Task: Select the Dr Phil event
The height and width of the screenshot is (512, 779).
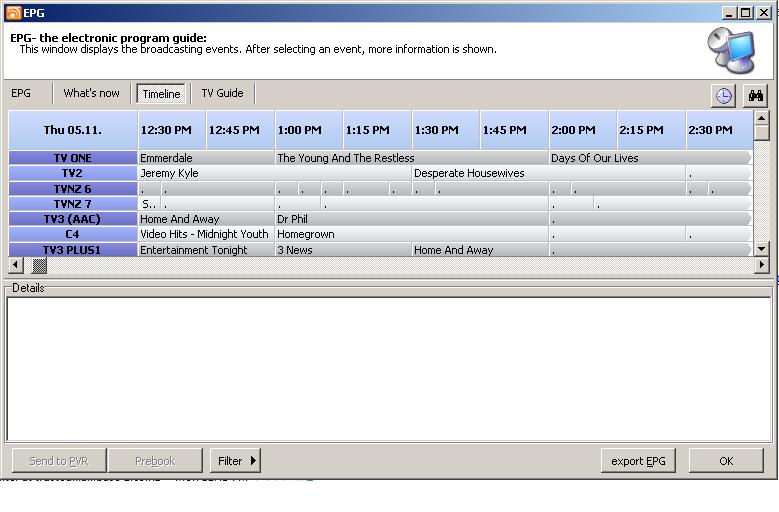Action: coord(411,219)
